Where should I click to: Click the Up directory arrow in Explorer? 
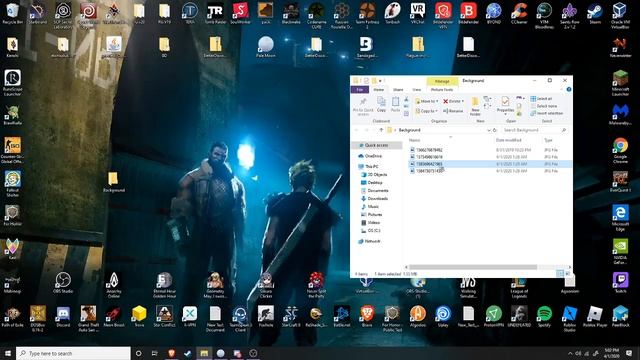click(381, 130)
